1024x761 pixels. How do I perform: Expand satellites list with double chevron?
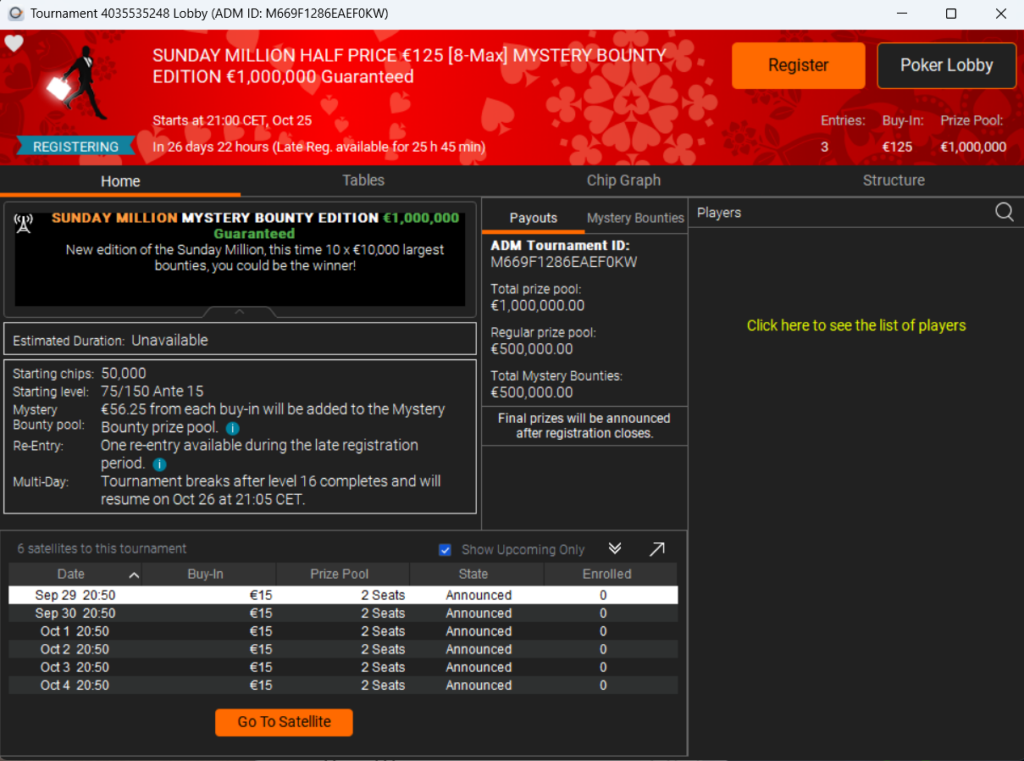pyautogui.click(x=615, y=549)
